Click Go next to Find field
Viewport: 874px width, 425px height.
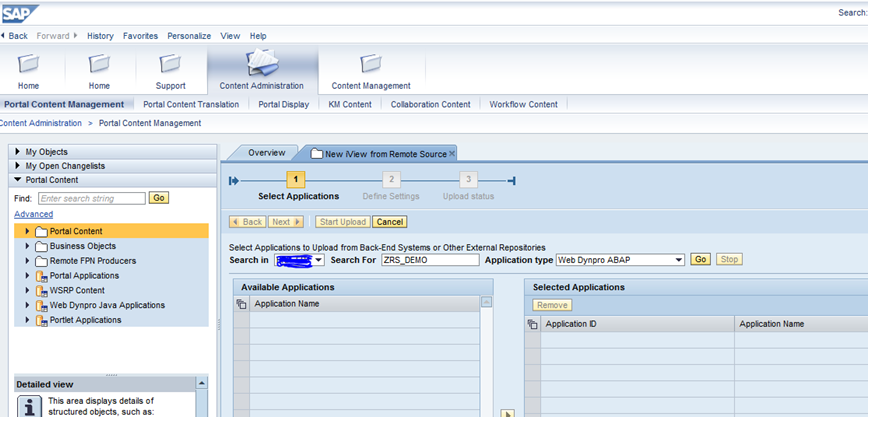point(159,198)
